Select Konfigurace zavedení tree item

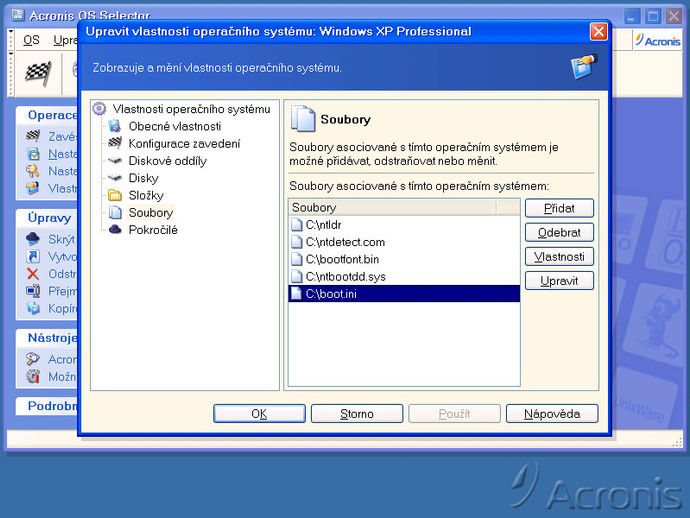click(184, 143)
